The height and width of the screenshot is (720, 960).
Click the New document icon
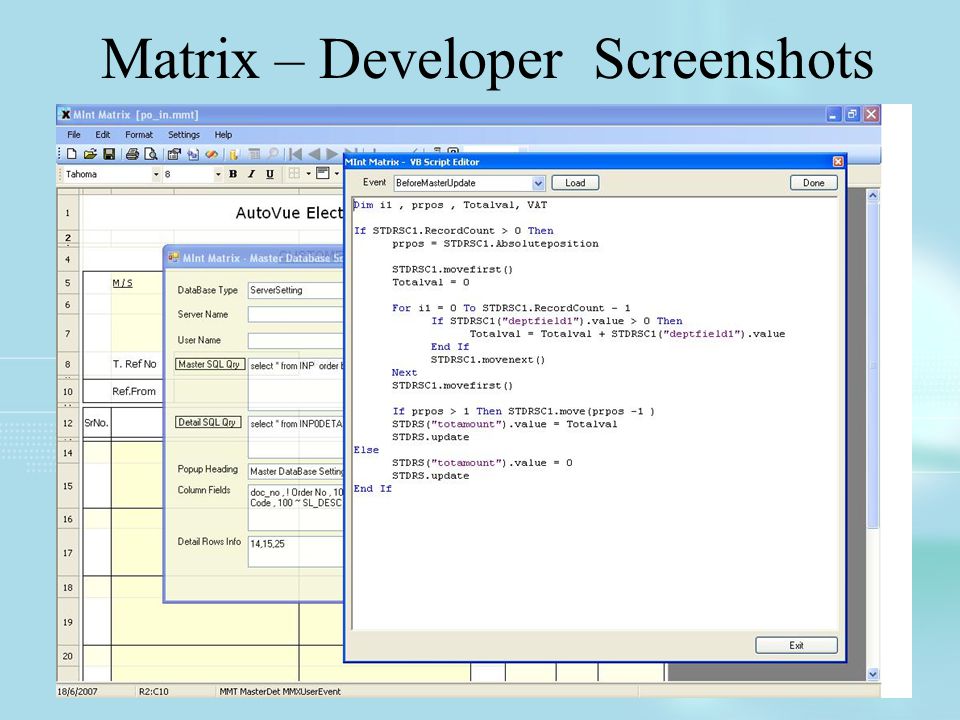coord(72,154)
